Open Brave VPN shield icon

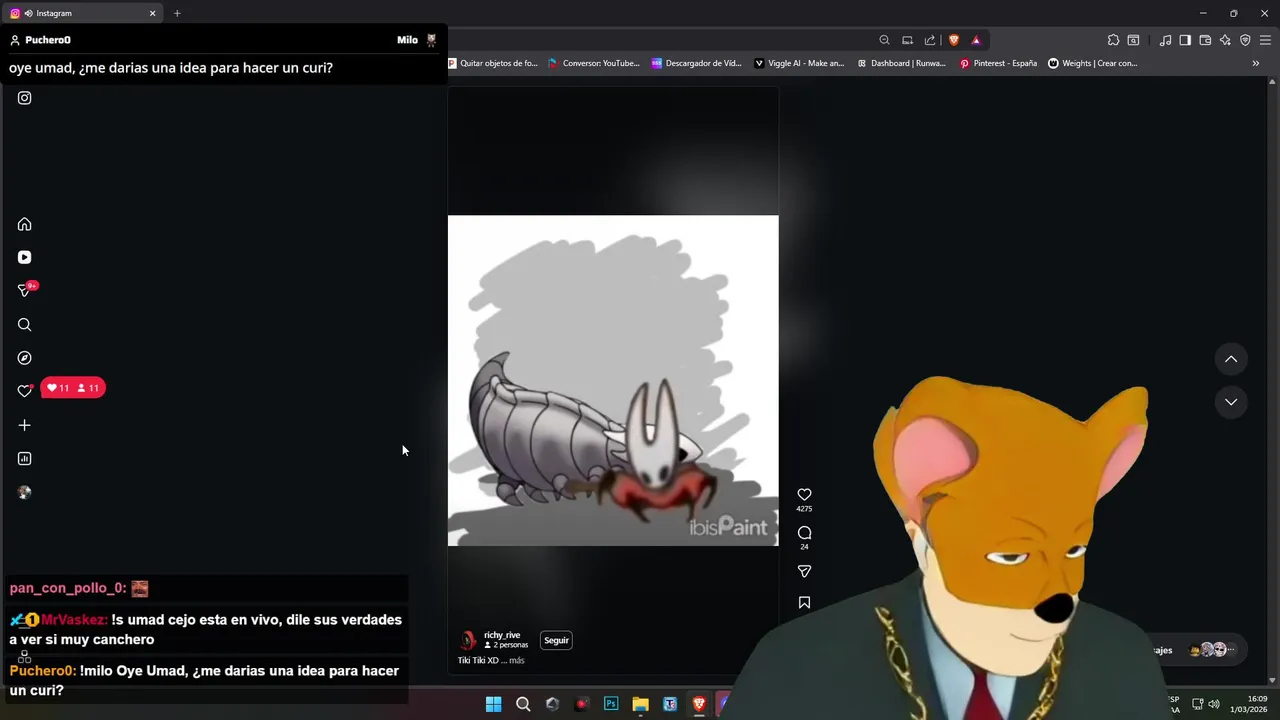click(1245, 40)
